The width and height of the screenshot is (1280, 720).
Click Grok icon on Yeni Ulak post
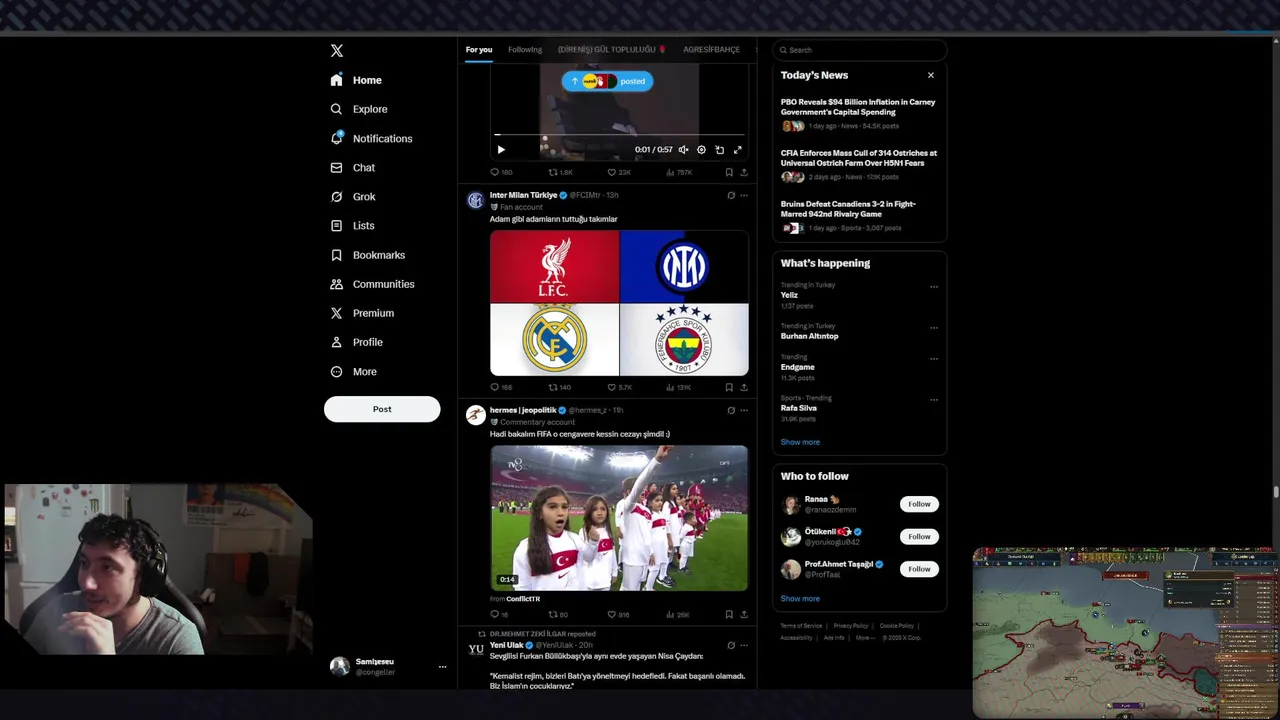click(731, 645)
